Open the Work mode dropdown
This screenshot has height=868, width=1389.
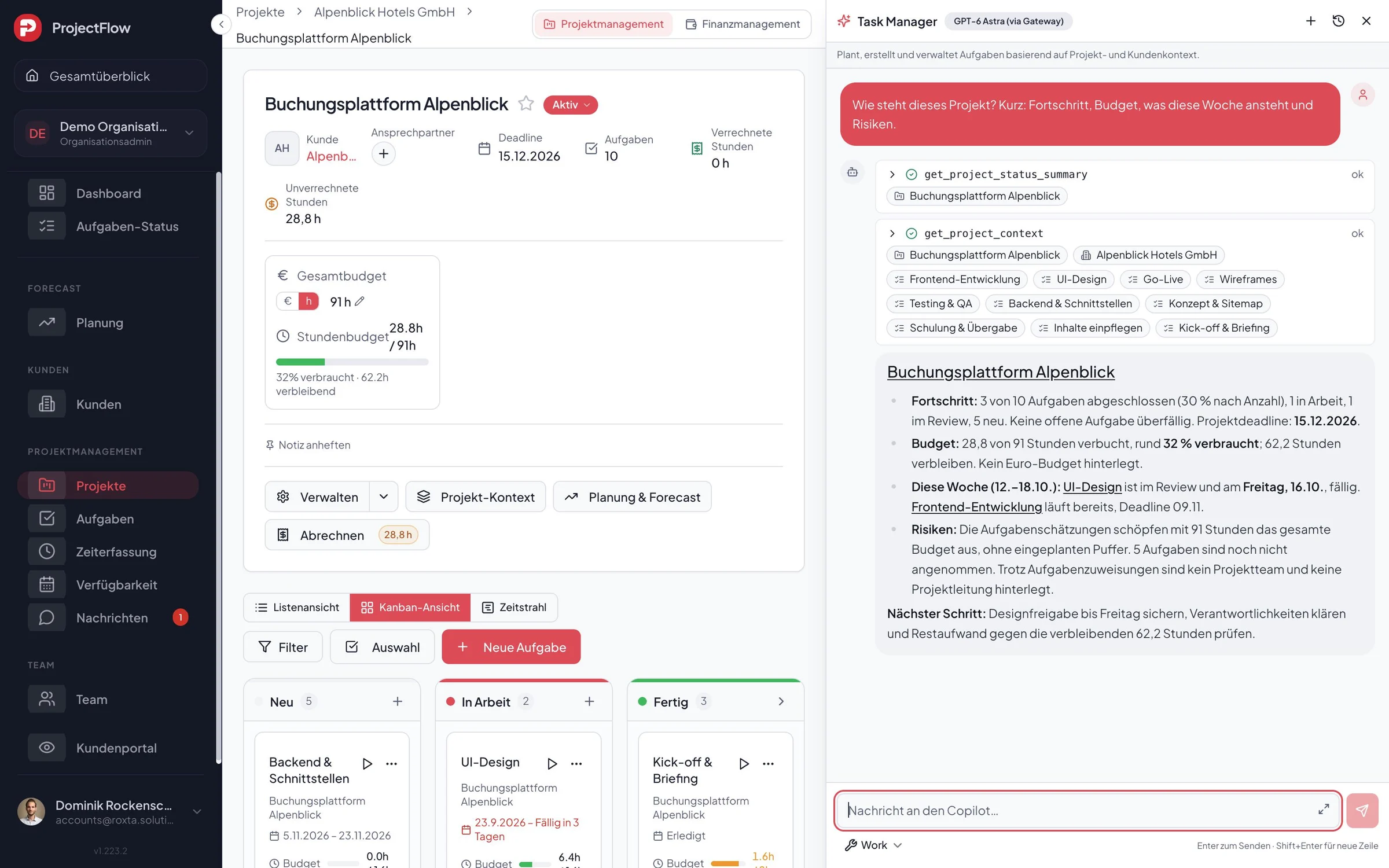coord(873,845)
